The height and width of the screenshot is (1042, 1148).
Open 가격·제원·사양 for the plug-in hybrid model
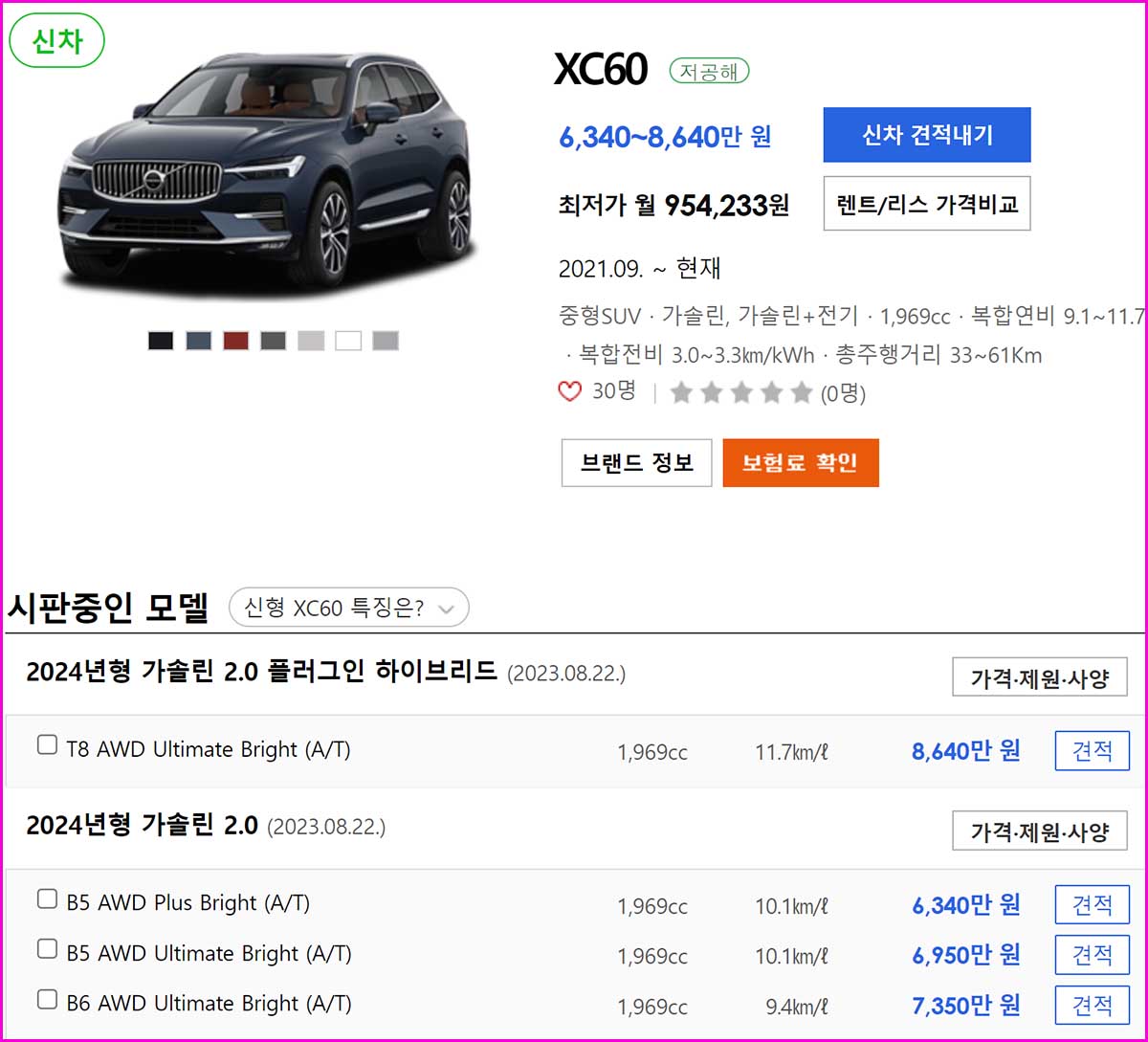pos(1039,676)
